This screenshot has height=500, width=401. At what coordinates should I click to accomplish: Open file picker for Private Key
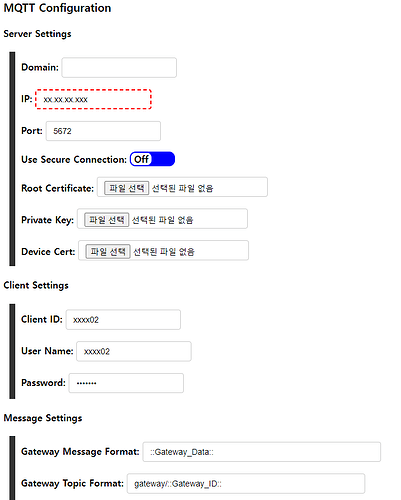(x=106, y=220)
